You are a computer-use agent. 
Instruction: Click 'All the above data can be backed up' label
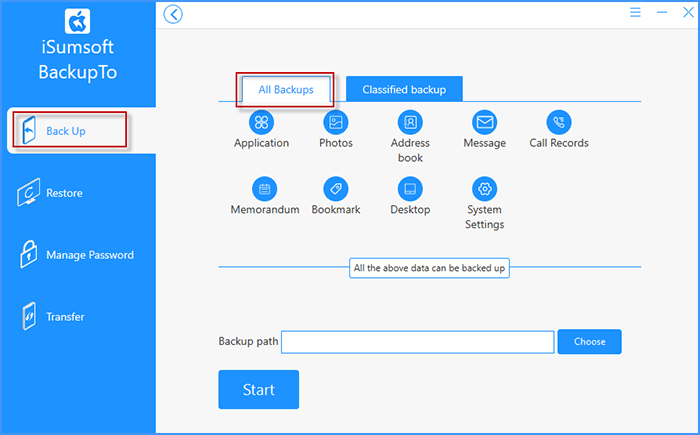(x=429, y=268)
